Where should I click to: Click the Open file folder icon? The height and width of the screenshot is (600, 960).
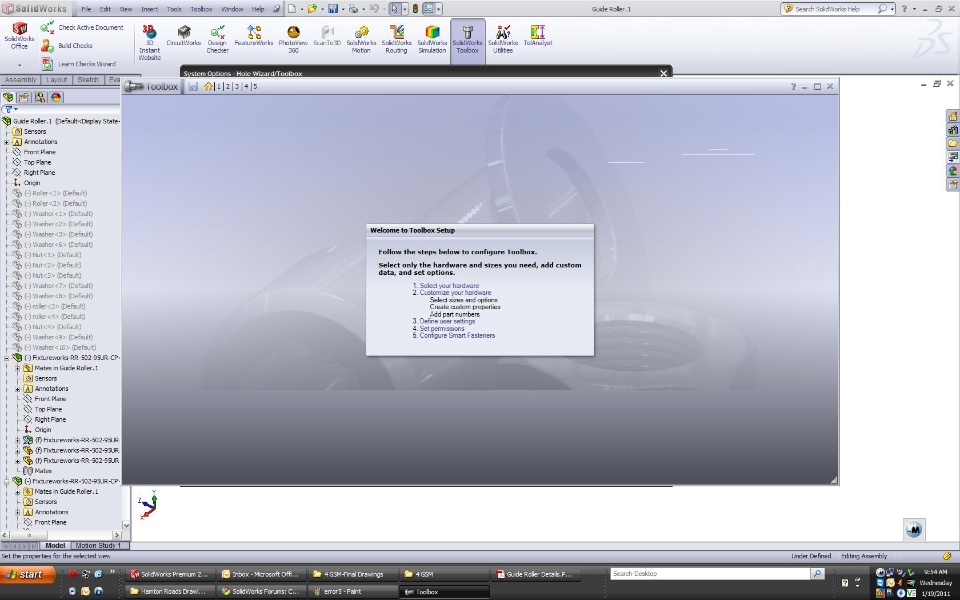tap(312, 9)
